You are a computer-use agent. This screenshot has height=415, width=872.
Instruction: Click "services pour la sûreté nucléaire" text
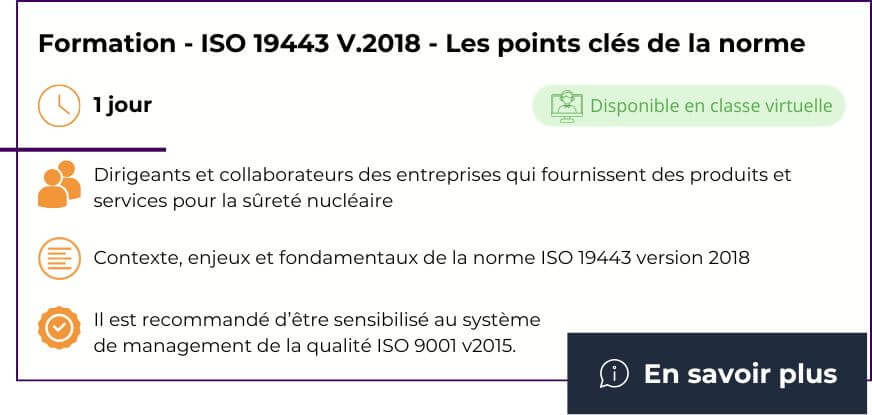[243, 201]
